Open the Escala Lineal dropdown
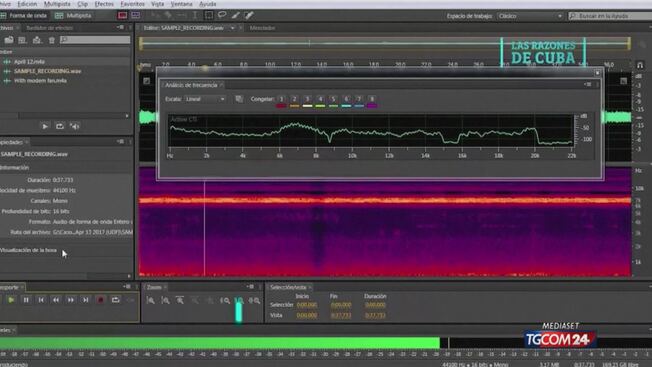652x367 pixels. (x=205, y=99)
